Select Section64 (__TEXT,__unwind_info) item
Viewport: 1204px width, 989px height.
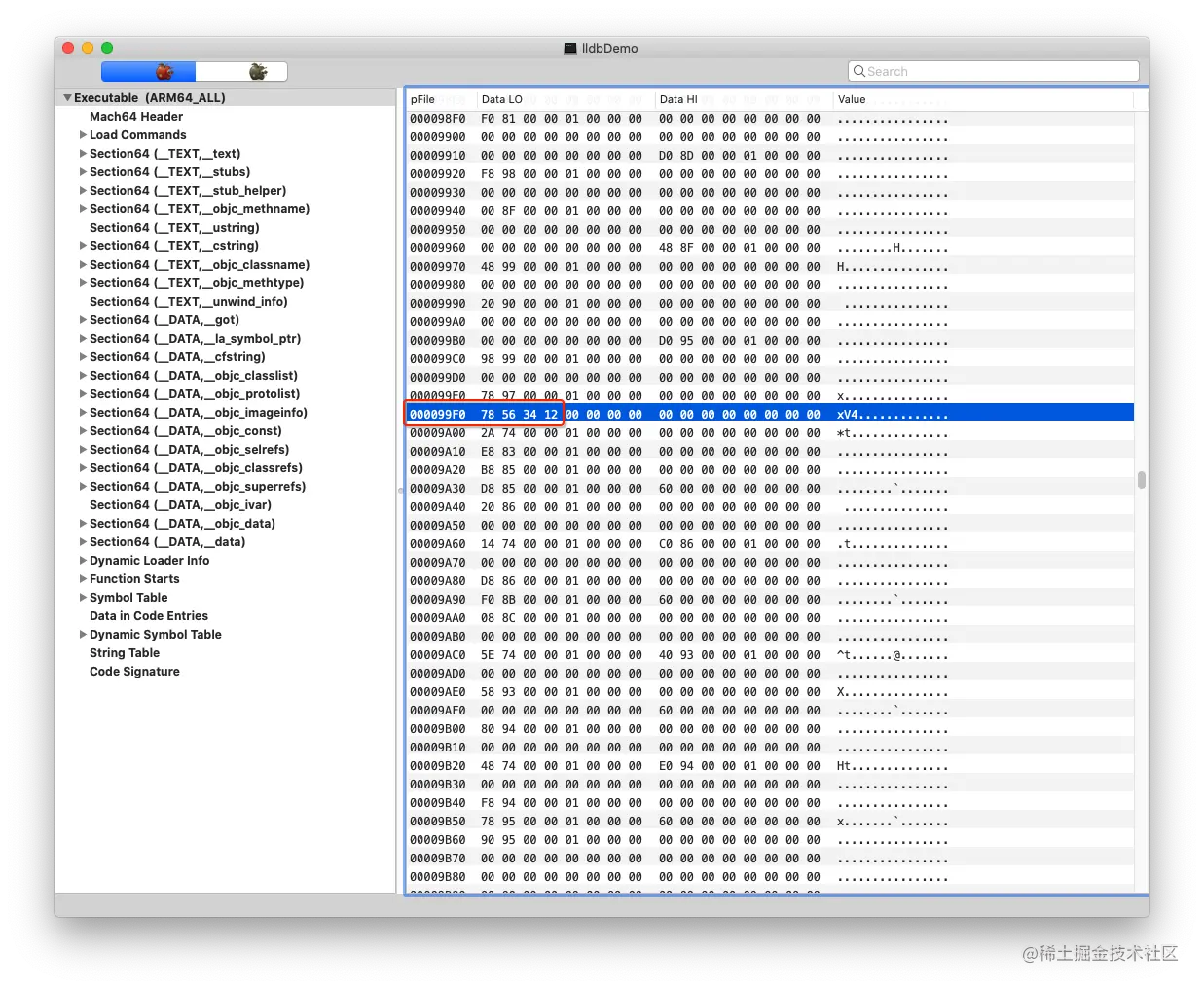point(189,302)
